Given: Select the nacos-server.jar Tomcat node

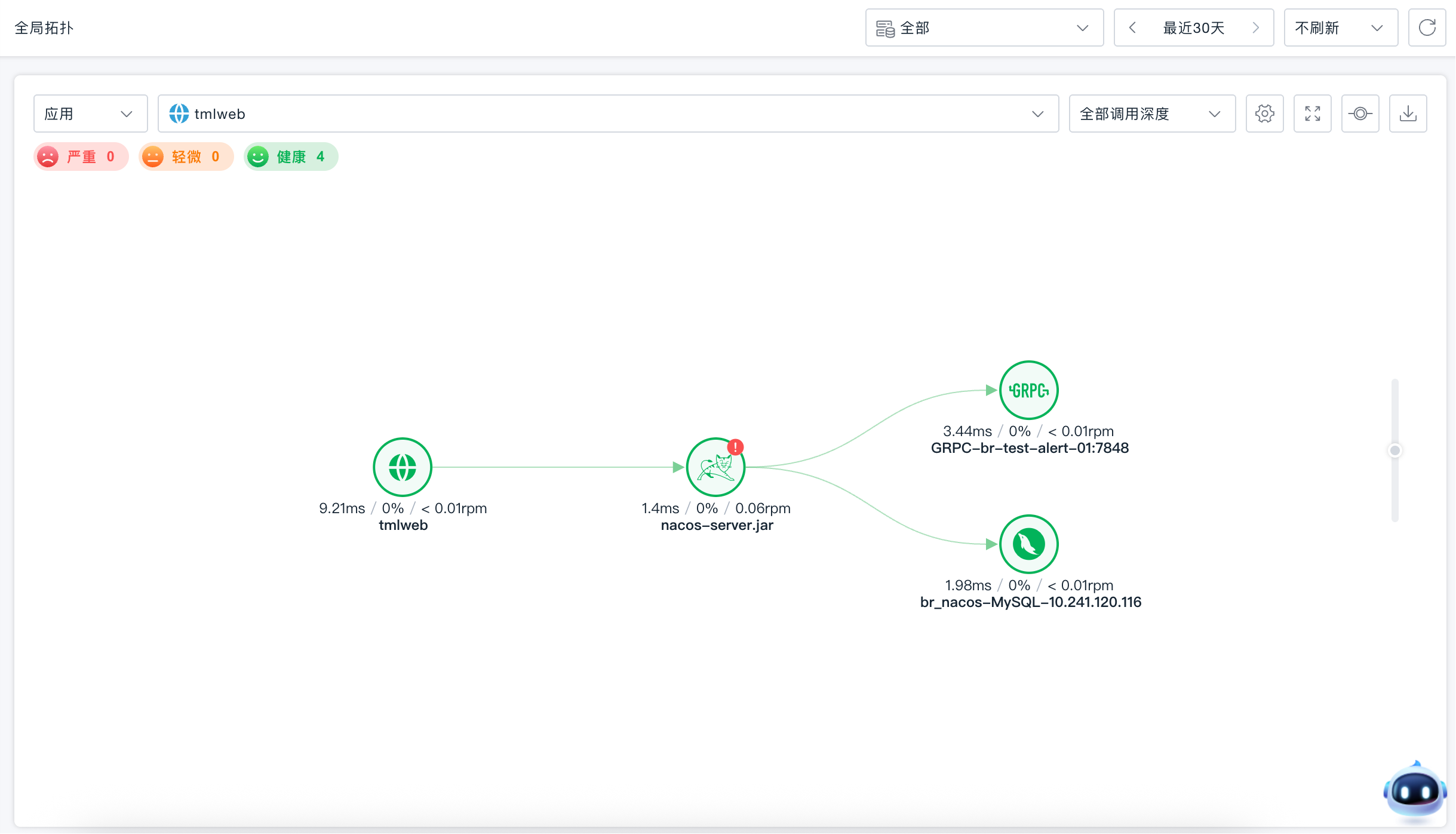Looking at the screenshot, I should pyautogui.click(x=715, y=467).
